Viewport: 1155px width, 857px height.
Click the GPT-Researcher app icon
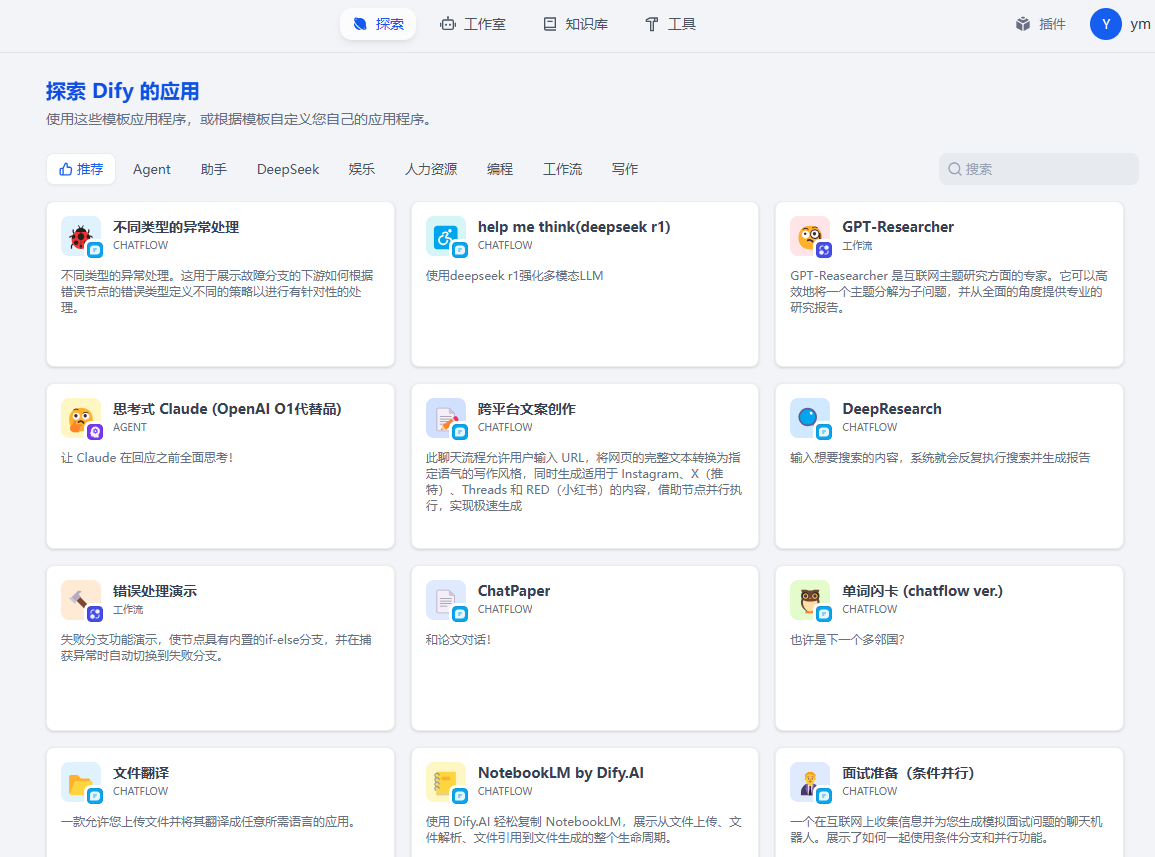click(x=810, y=236)
